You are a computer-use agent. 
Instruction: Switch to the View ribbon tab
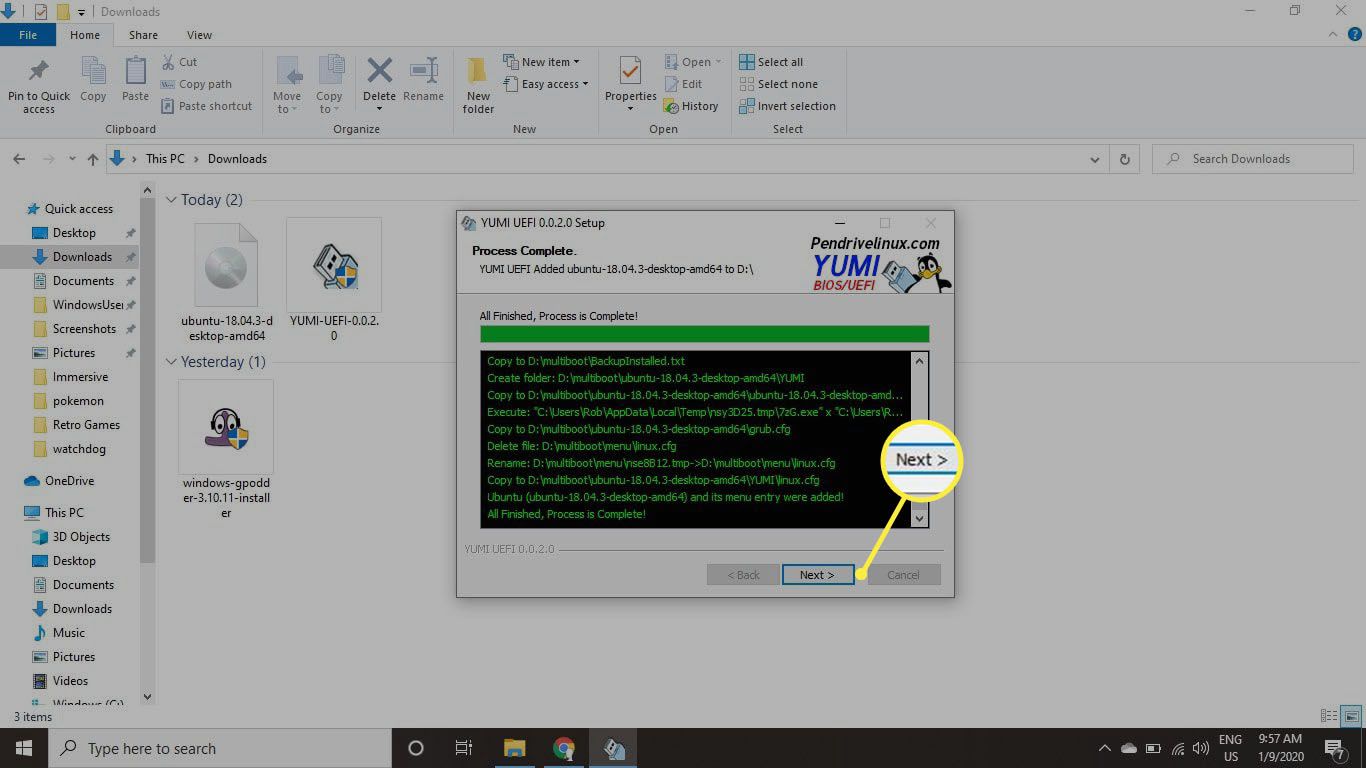click(x=199, y=35)
